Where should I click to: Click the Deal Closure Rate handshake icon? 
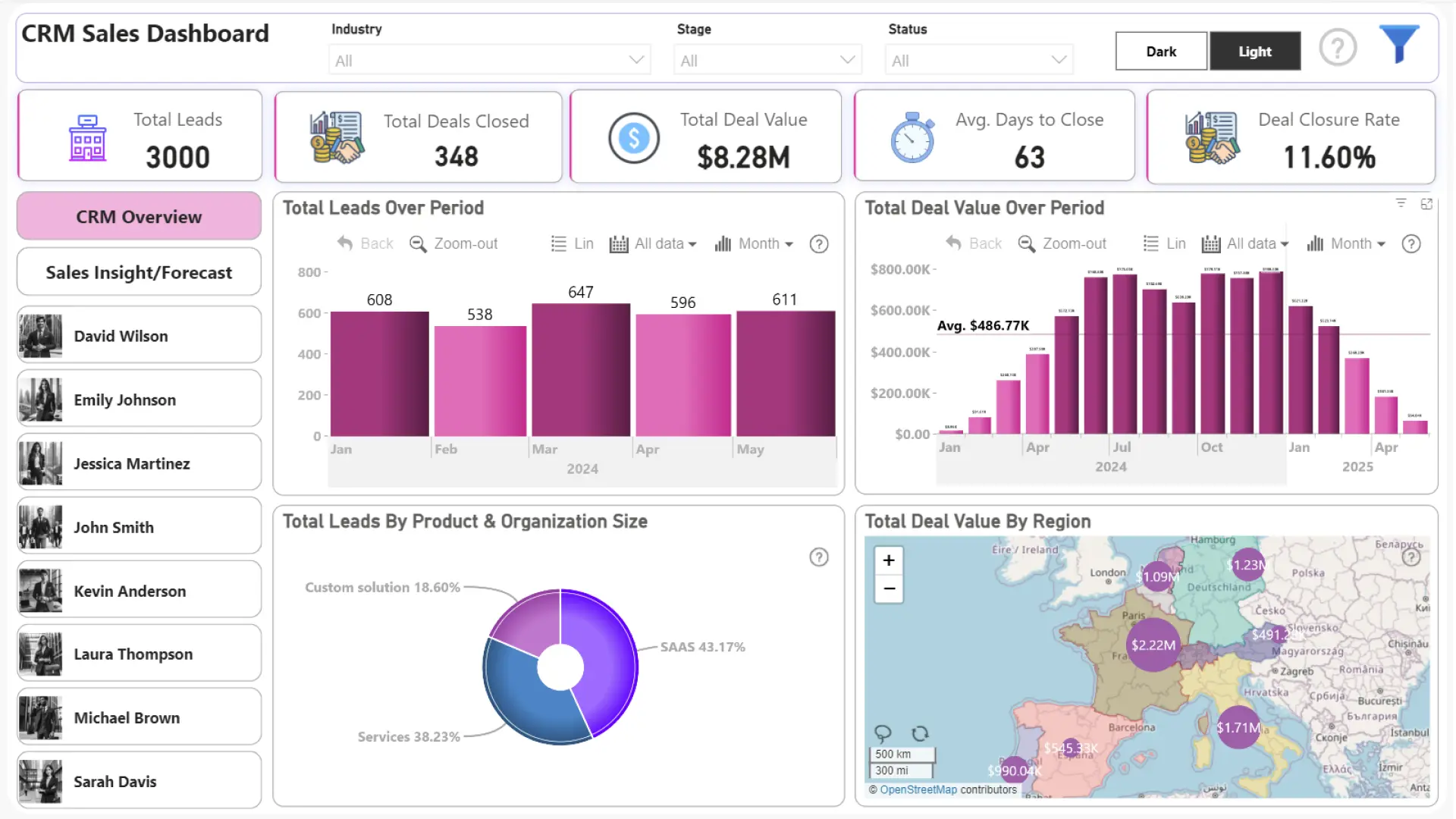click(x=1213, y=138)
